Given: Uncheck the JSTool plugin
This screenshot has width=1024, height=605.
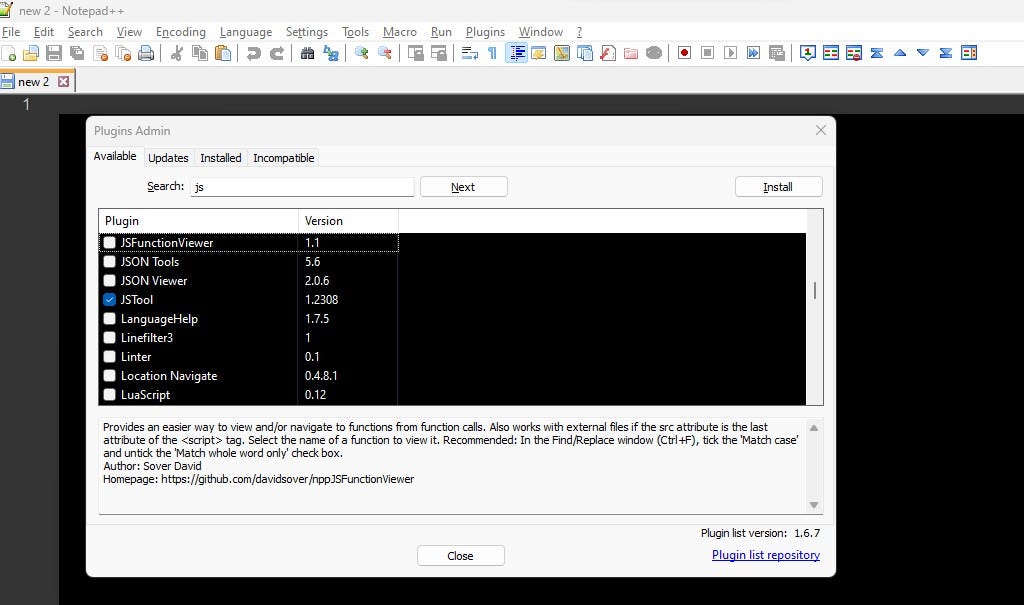Looking at the screenshot, I should (x=109, y=299).
